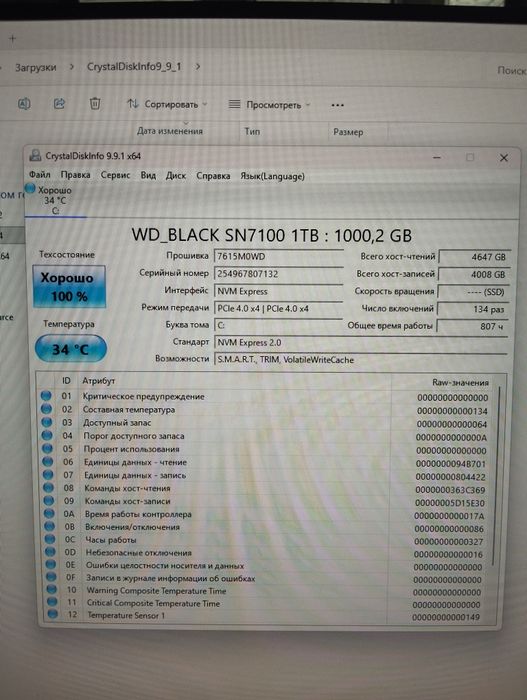527x700 pixels.
Task: Click the Загрузки breadcrumb in Explorer
Action: [36, 67]
